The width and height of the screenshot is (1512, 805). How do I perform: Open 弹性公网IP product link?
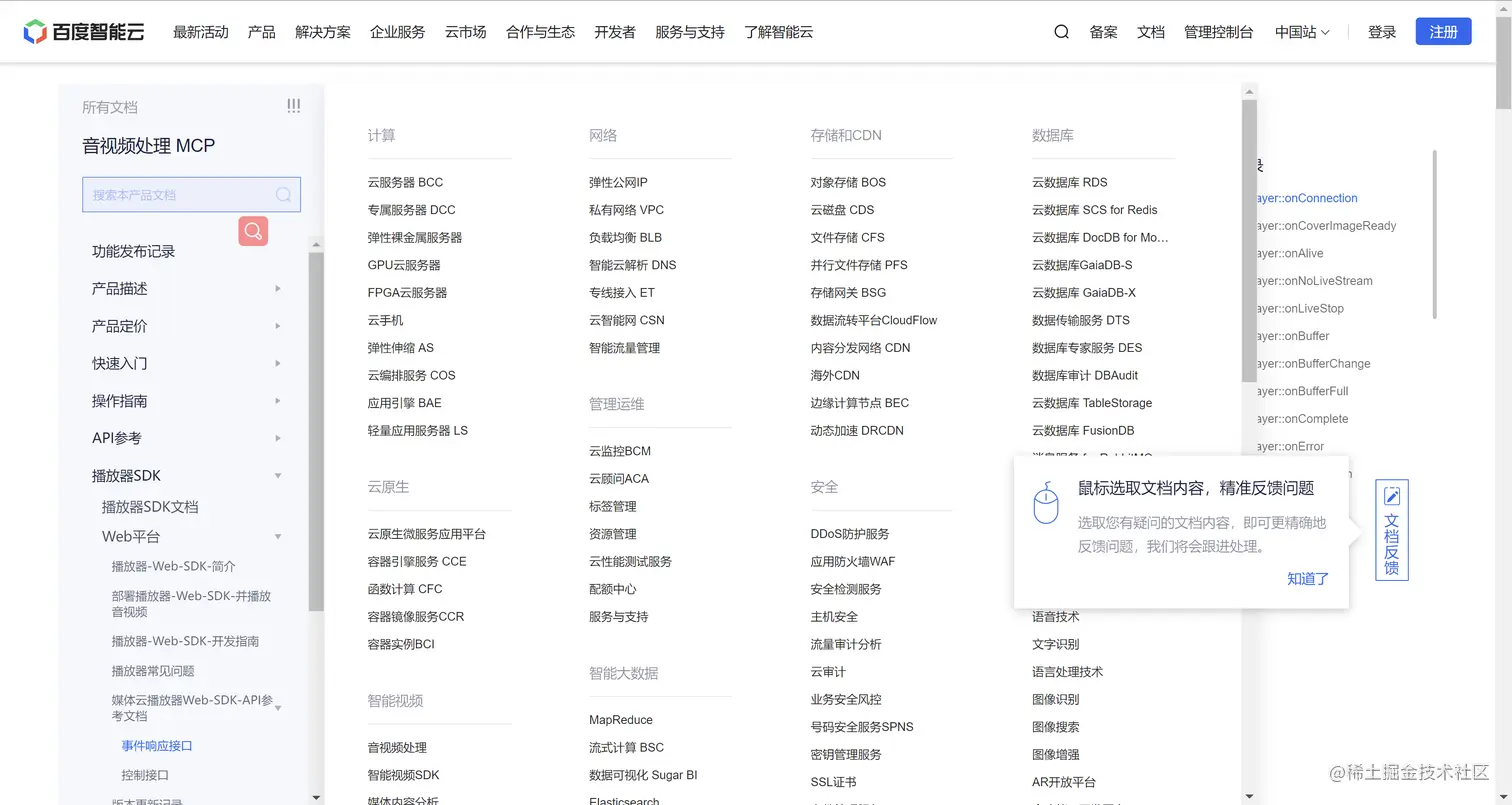click(x=618, y=182)
